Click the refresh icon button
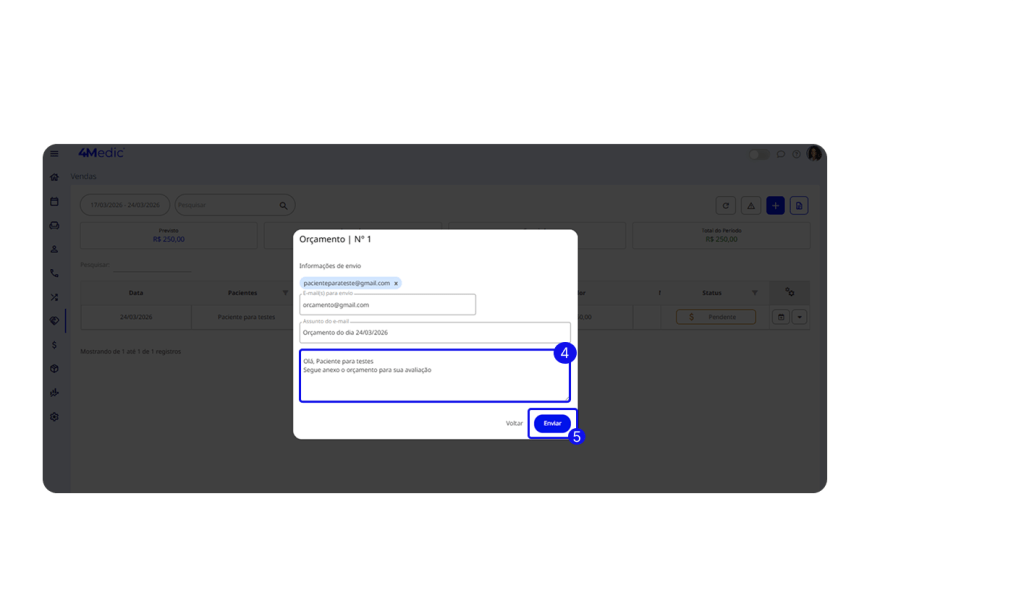Viewport: 1024px width, 598px height. 726,205
